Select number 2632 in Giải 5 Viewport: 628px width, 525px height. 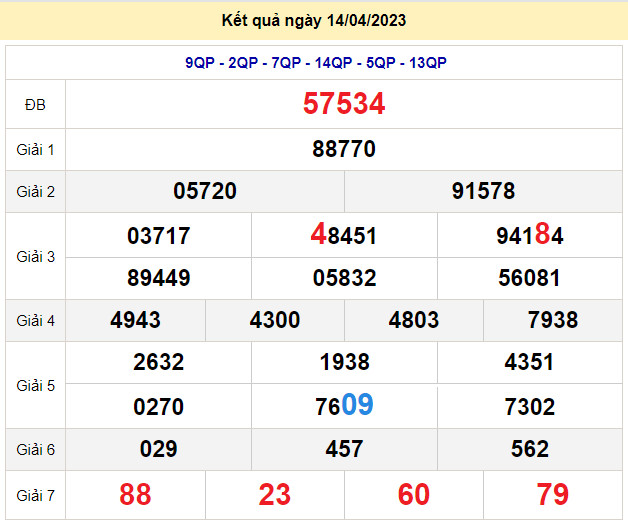[159, 362]
